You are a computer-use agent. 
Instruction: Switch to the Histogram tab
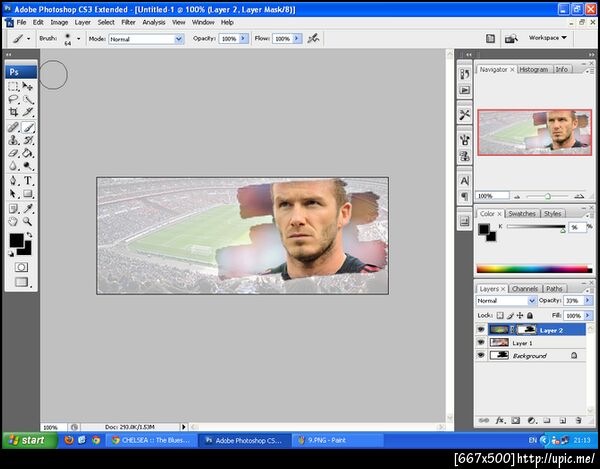(533, 69)
